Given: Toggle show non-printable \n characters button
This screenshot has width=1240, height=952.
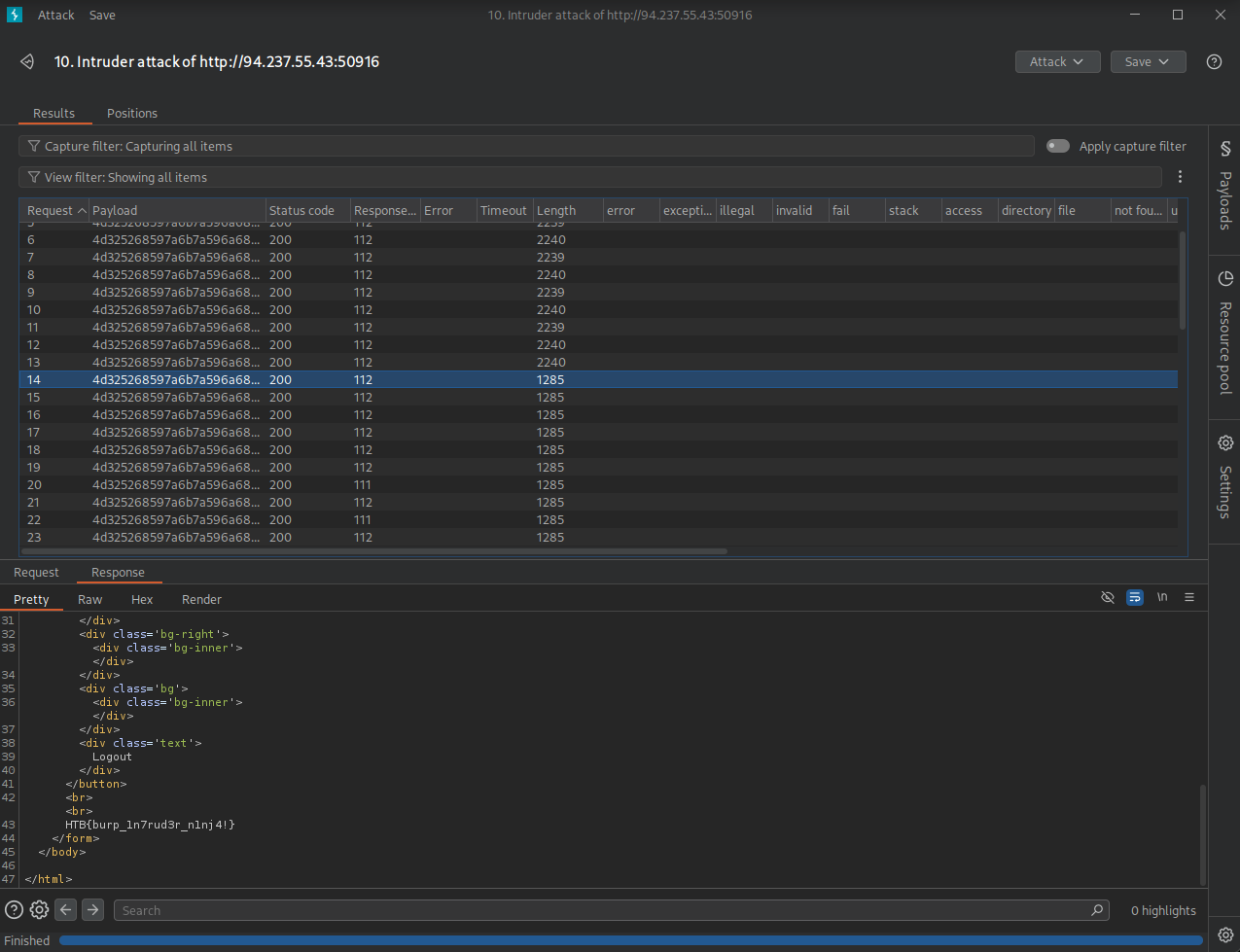Looking at the screenshot, I should point(1162,597).
